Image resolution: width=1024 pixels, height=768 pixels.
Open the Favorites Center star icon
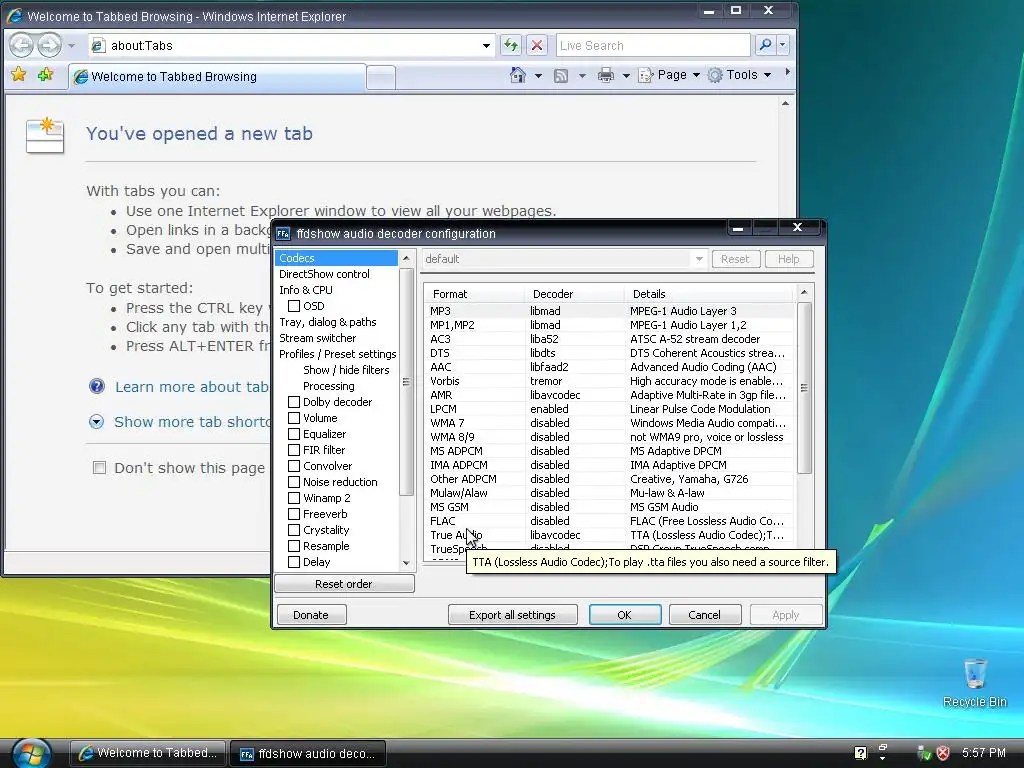coord(19,75)
